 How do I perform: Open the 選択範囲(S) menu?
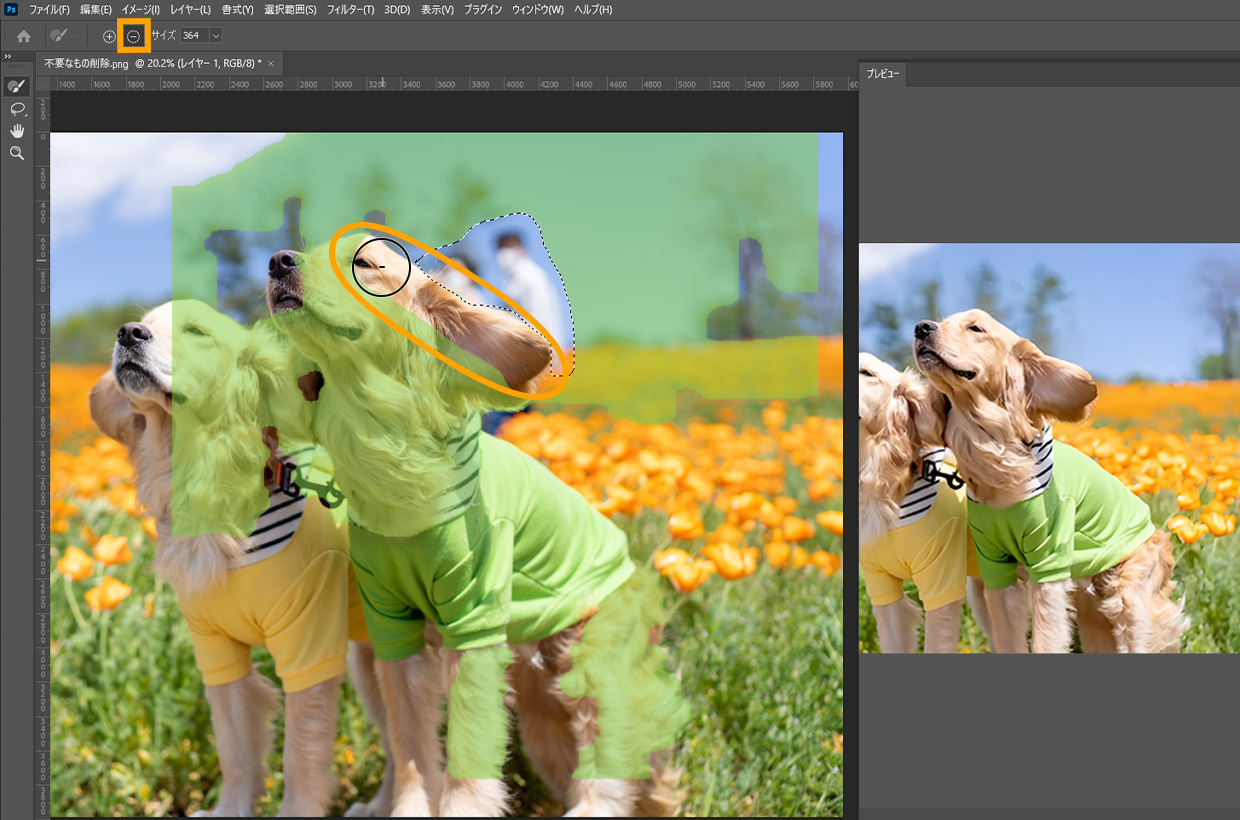pos(290,9)
